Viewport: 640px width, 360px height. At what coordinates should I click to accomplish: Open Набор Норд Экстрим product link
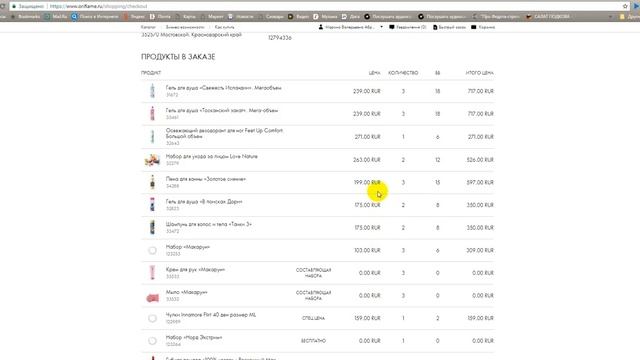194,338
